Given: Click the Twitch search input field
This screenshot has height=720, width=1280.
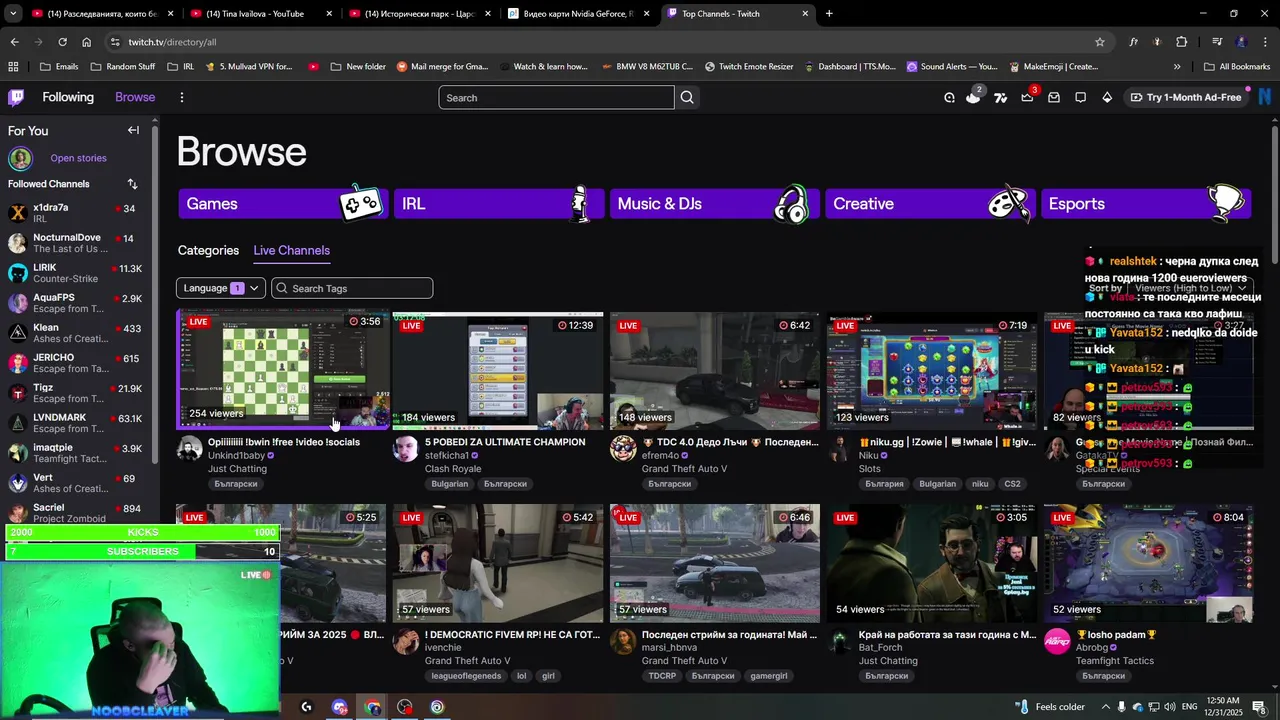Looking at the screenshot, I should click(x=556, y=97).
